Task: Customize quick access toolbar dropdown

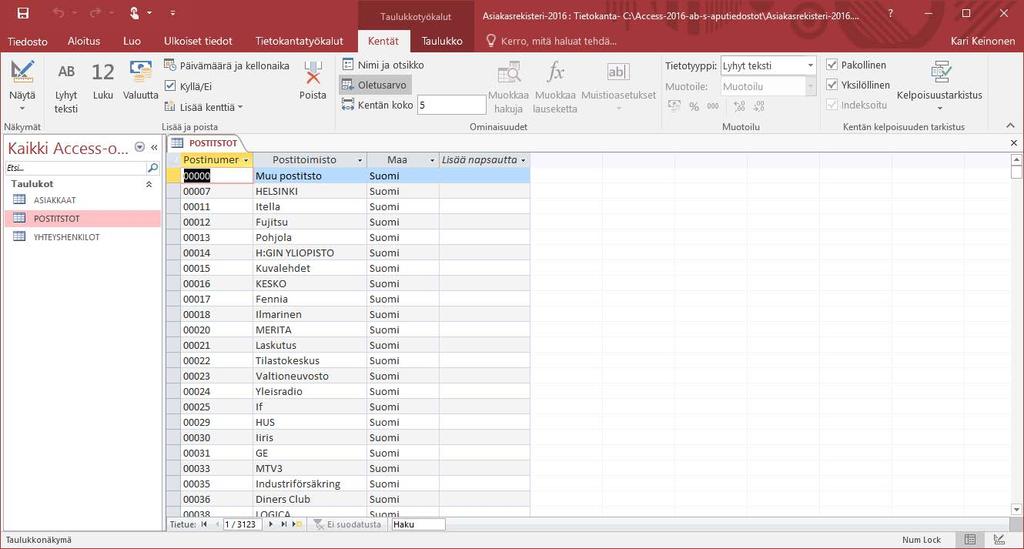Action: (x=172, y=13)
